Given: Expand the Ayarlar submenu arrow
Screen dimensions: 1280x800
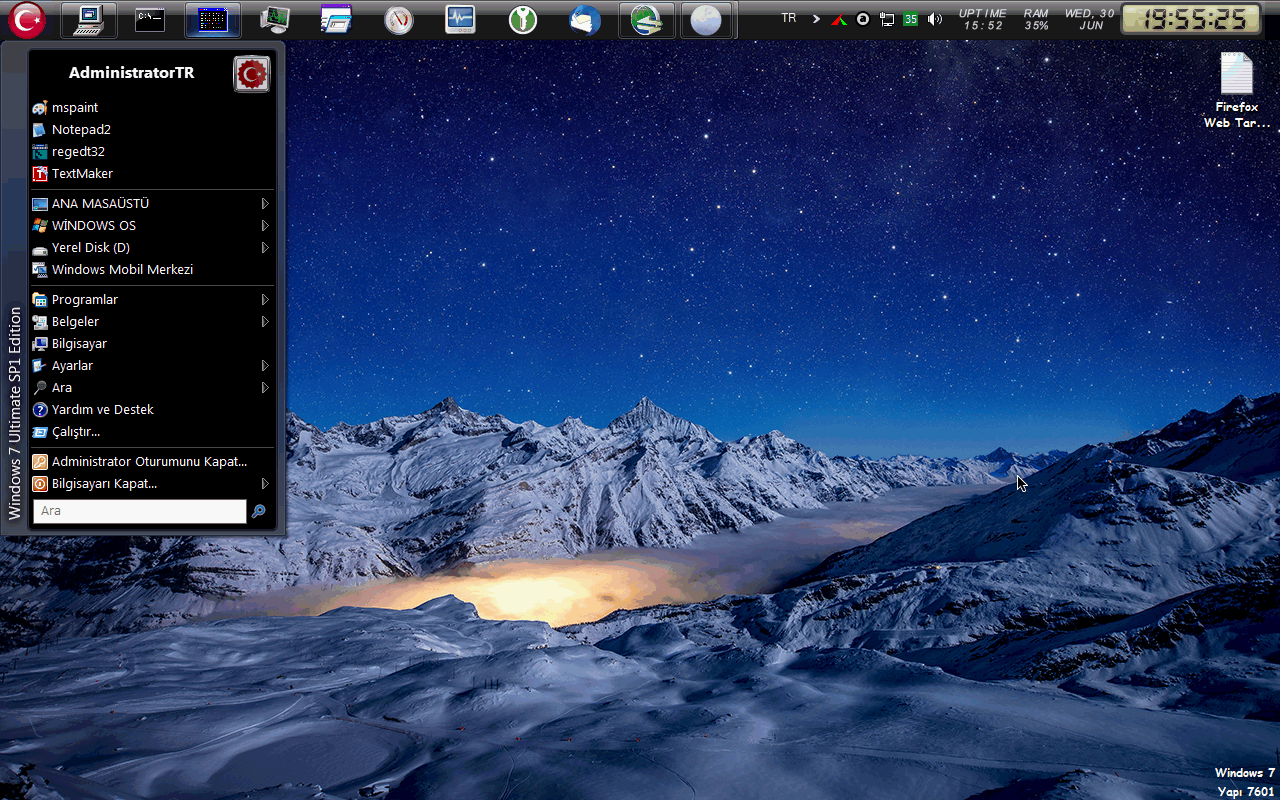Looking at the screenshot, I should [265, 365].
